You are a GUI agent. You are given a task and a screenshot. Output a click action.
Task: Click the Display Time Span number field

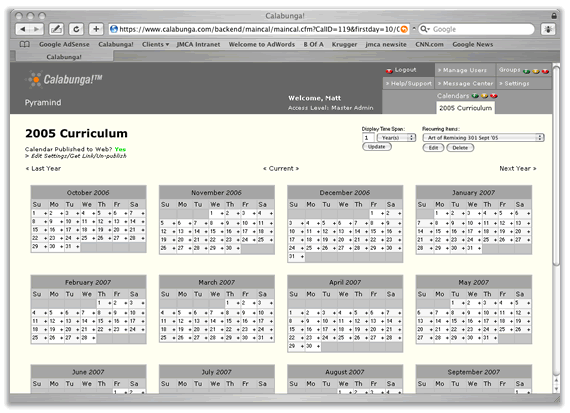(x=368, y=138)
